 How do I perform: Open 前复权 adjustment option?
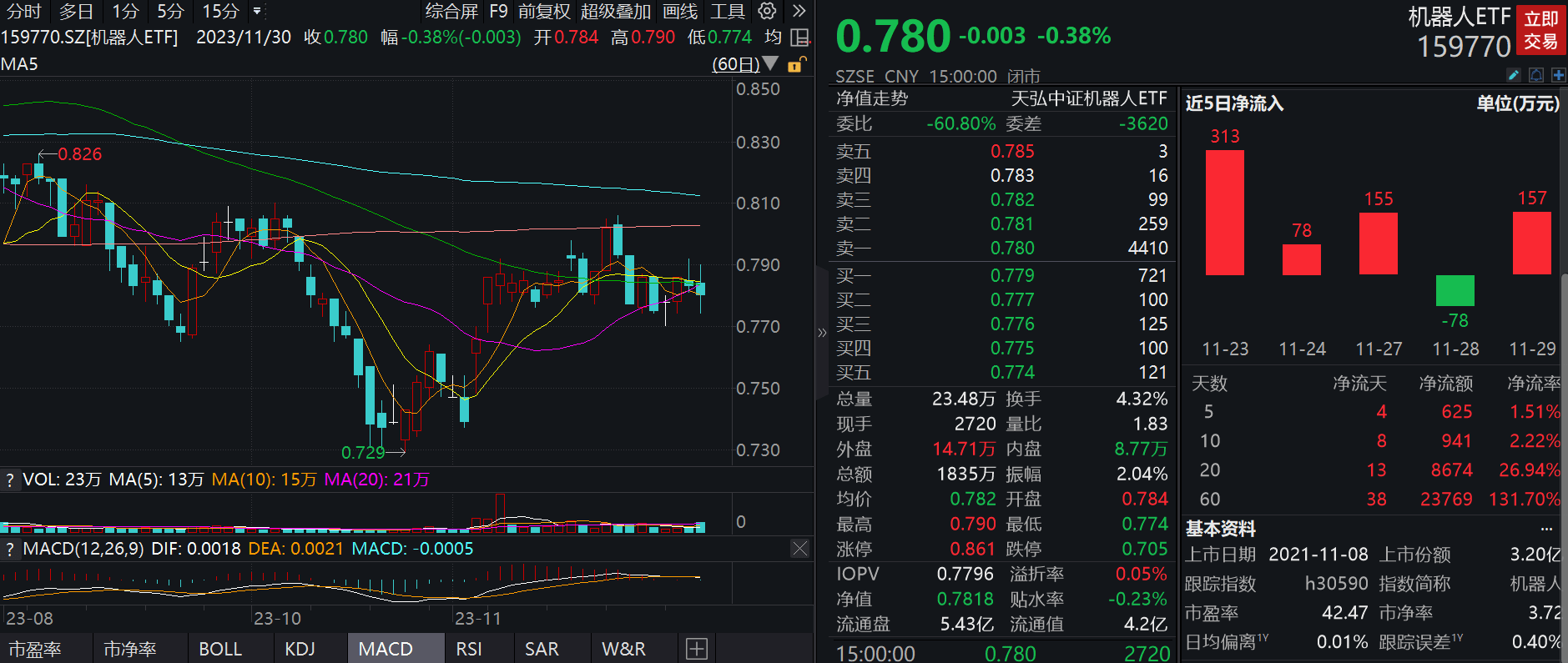544,12
